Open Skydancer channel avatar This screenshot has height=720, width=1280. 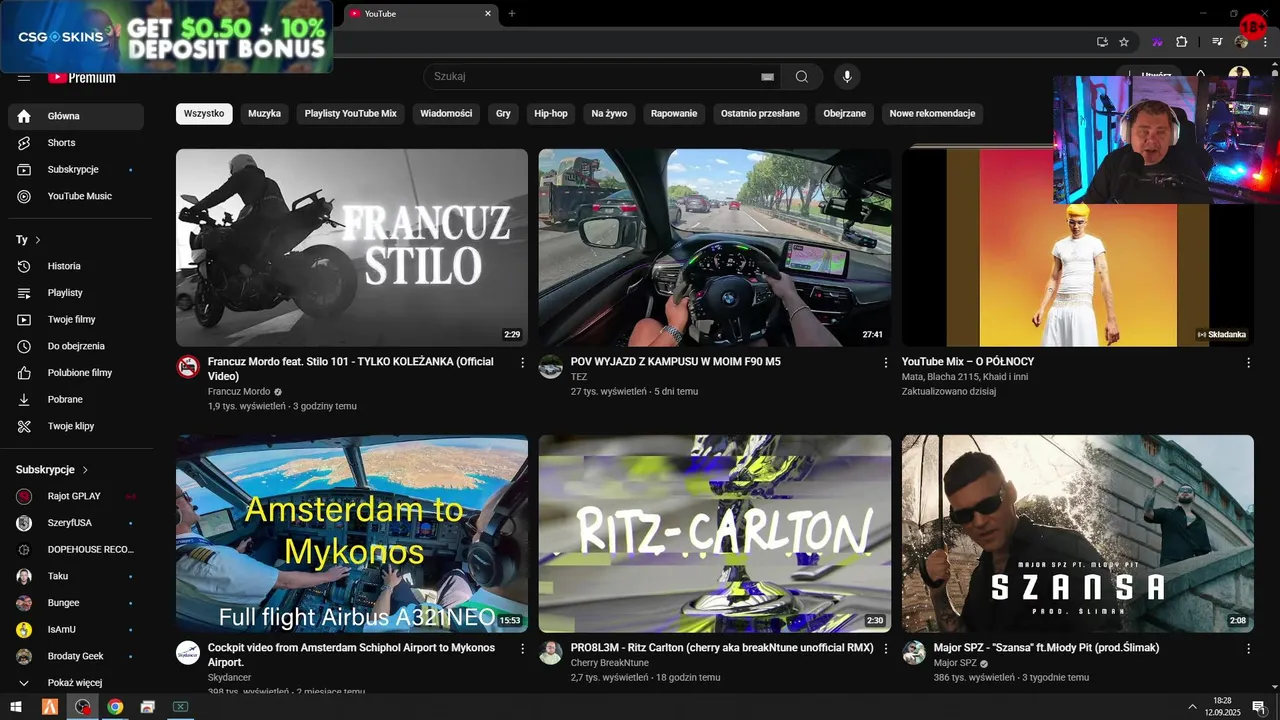[188, 653]
